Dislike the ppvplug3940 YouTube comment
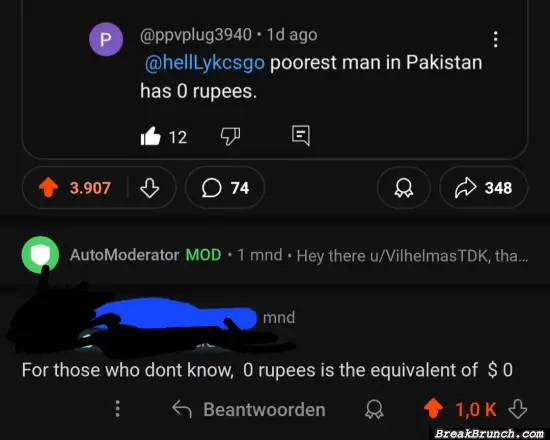 point(230,135)
